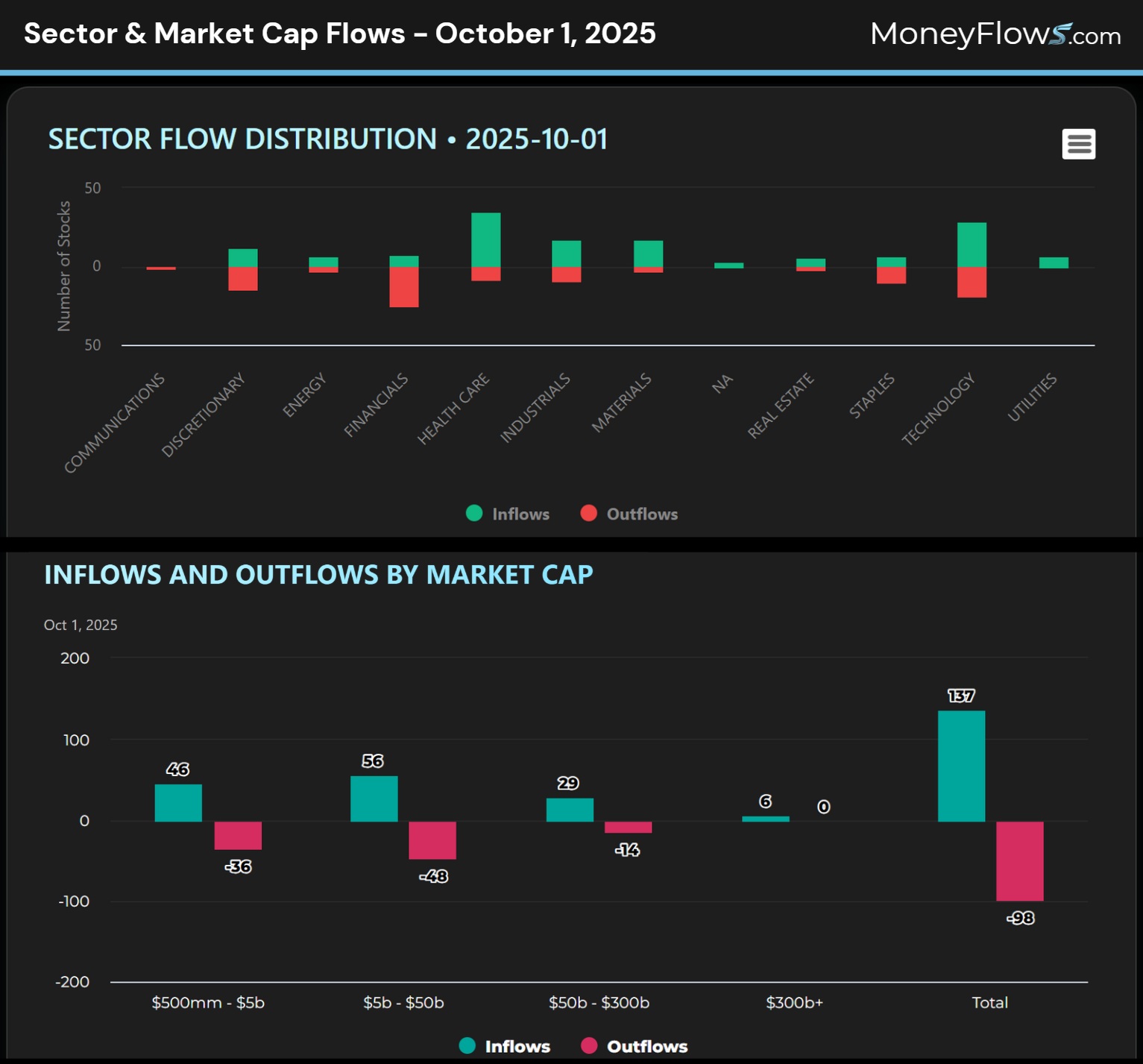Select the Total inflows bar labeled 137
Screen dimensions: 1143x1064
coord(961,766)
